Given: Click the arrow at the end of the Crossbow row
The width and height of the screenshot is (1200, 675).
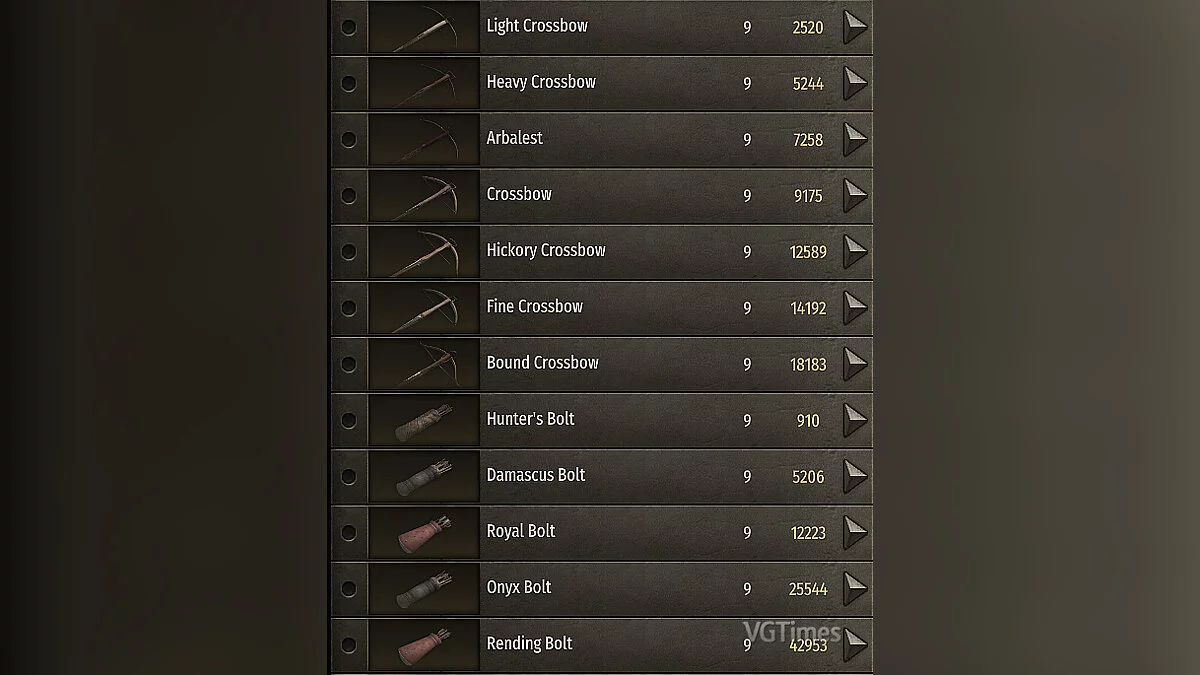Looking at the screenshot, I should coord(854,195).
